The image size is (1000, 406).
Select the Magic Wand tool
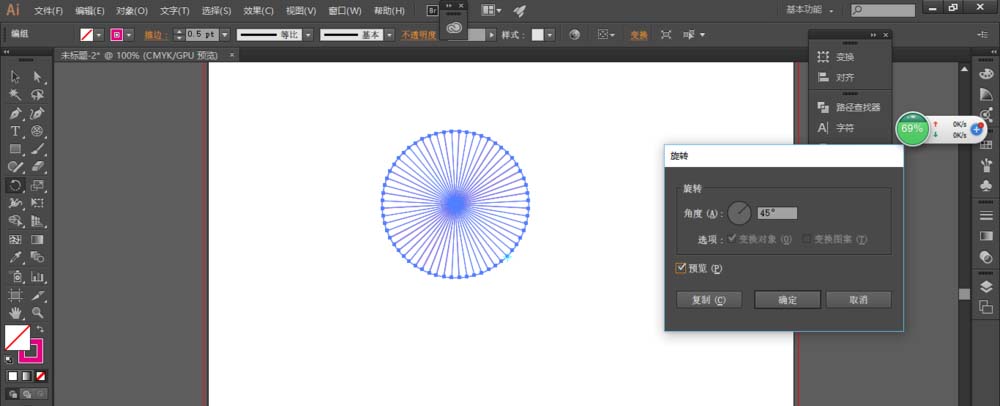click(15, 95)
